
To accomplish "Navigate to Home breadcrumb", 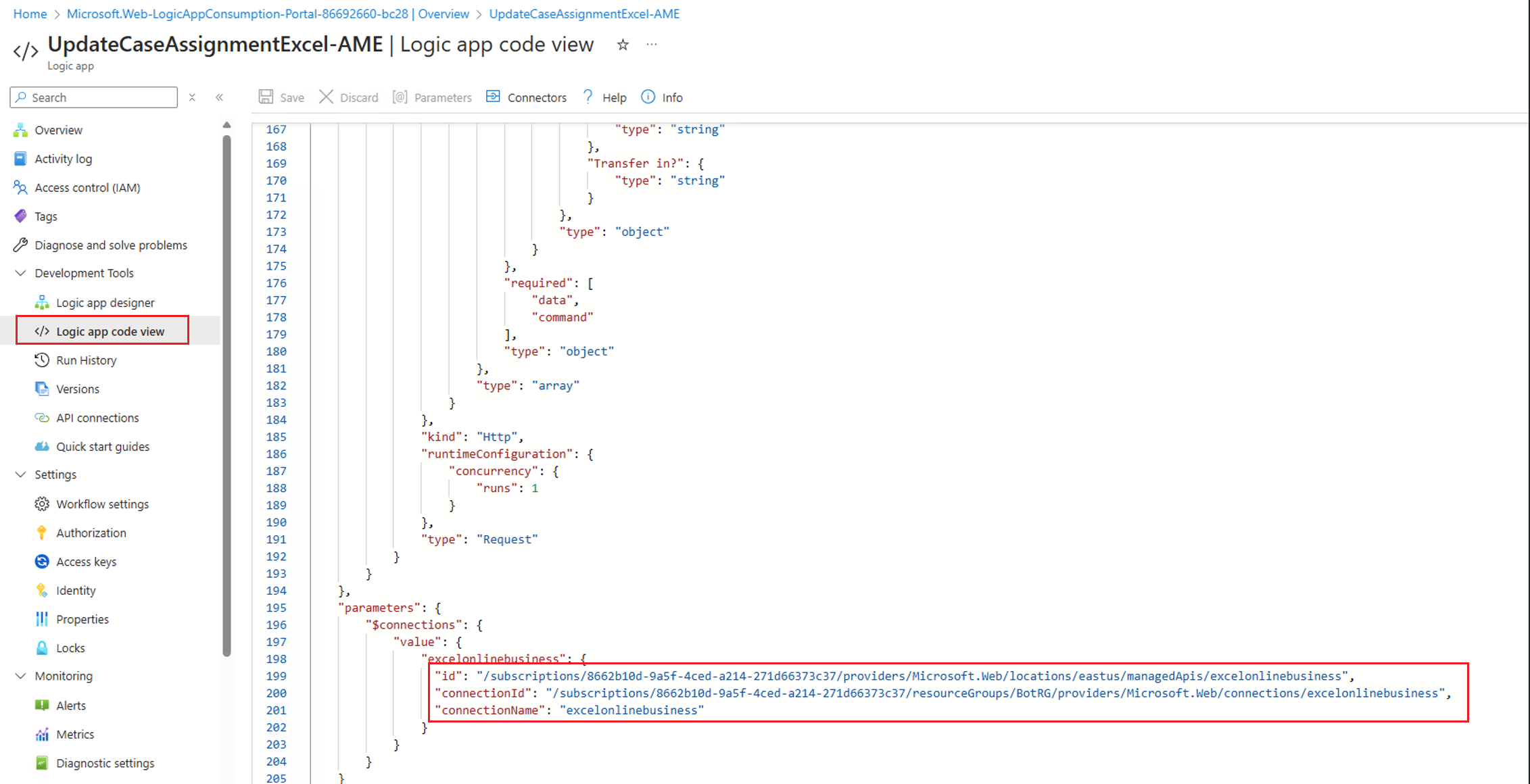I will [x=30, y=14].
